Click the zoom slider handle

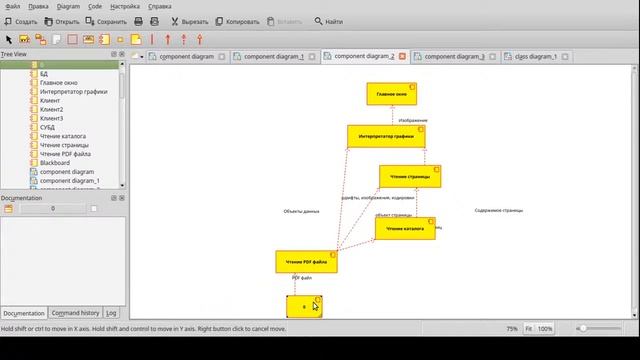(x=583, y=328)
